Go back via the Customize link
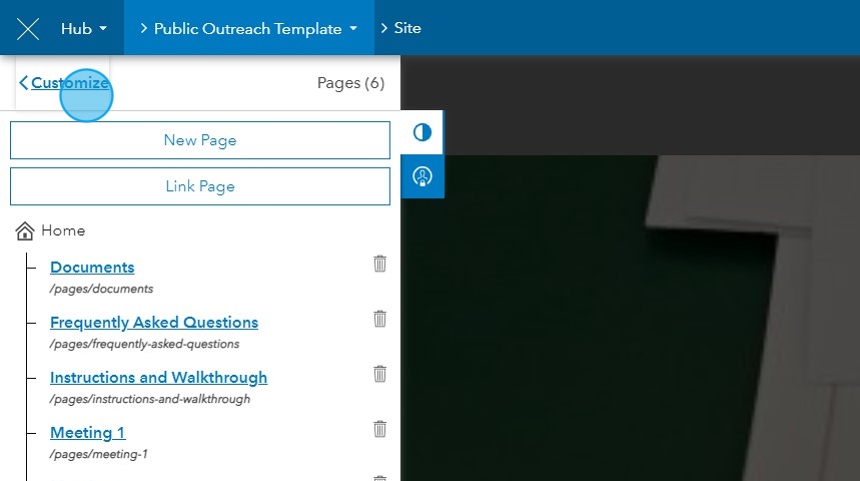The width and height of the screenshot is (860, 481). pos(70,83)
